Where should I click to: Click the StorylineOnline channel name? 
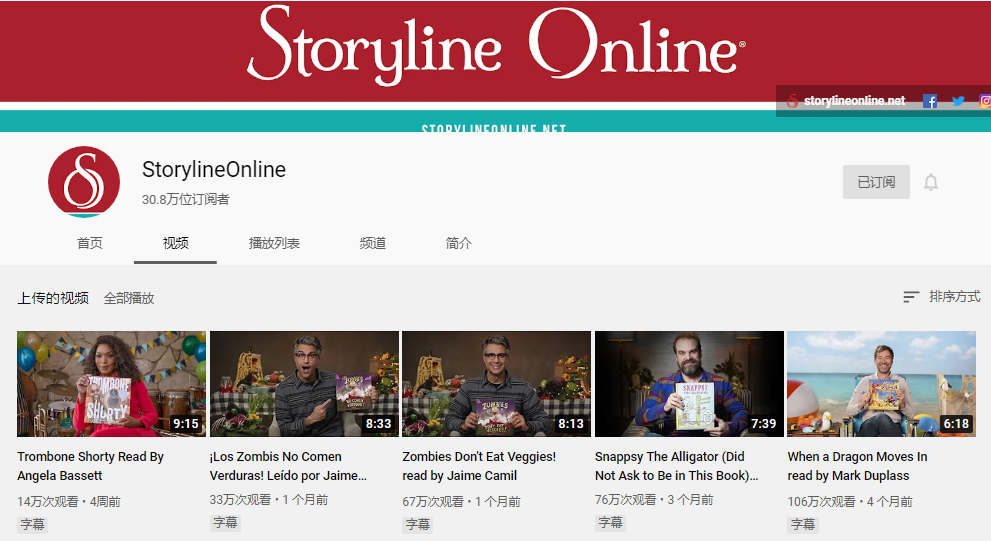[214, 169]
